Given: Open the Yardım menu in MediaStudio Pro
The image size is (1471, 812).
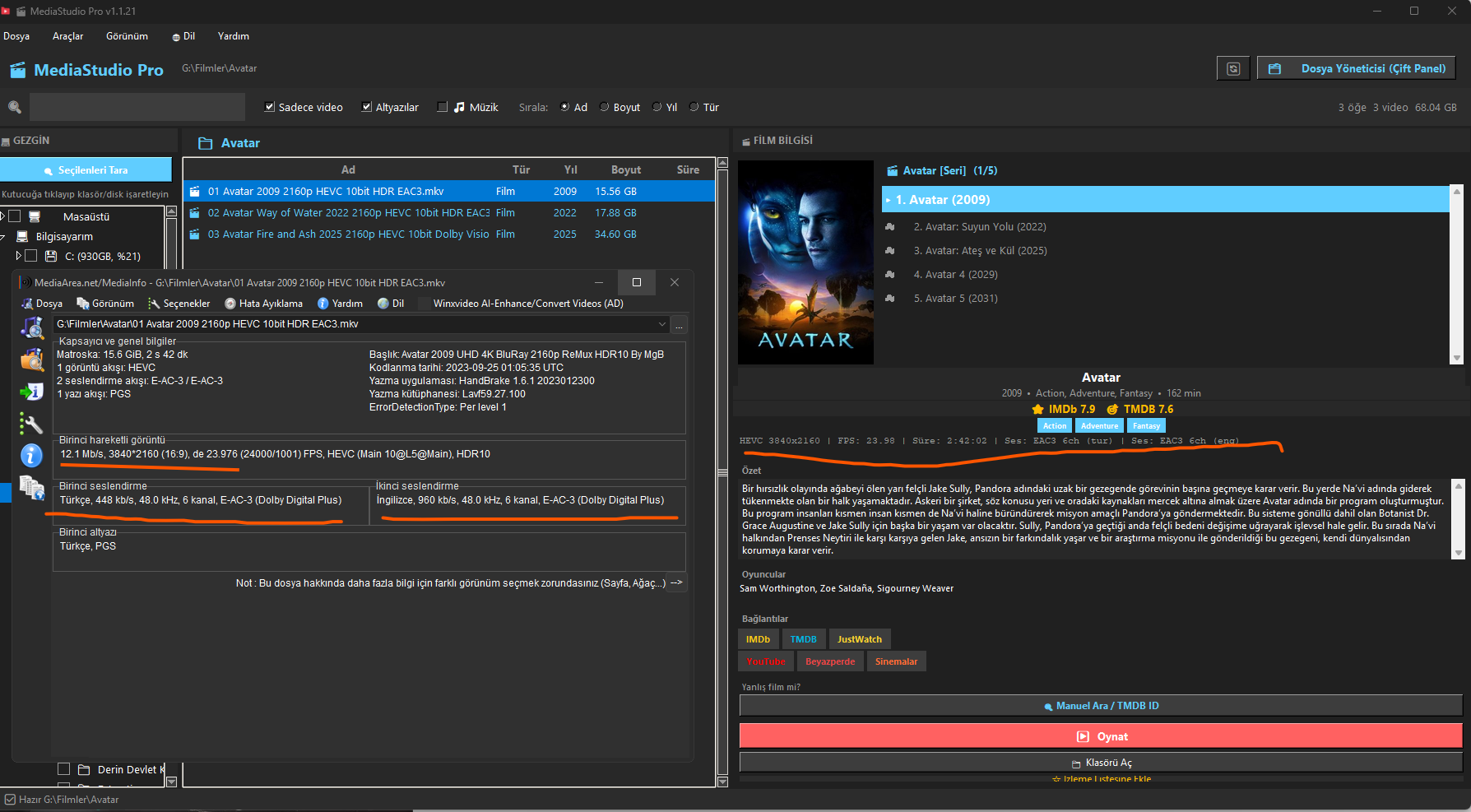Looking at the screenshot, I should click(234, 36).
